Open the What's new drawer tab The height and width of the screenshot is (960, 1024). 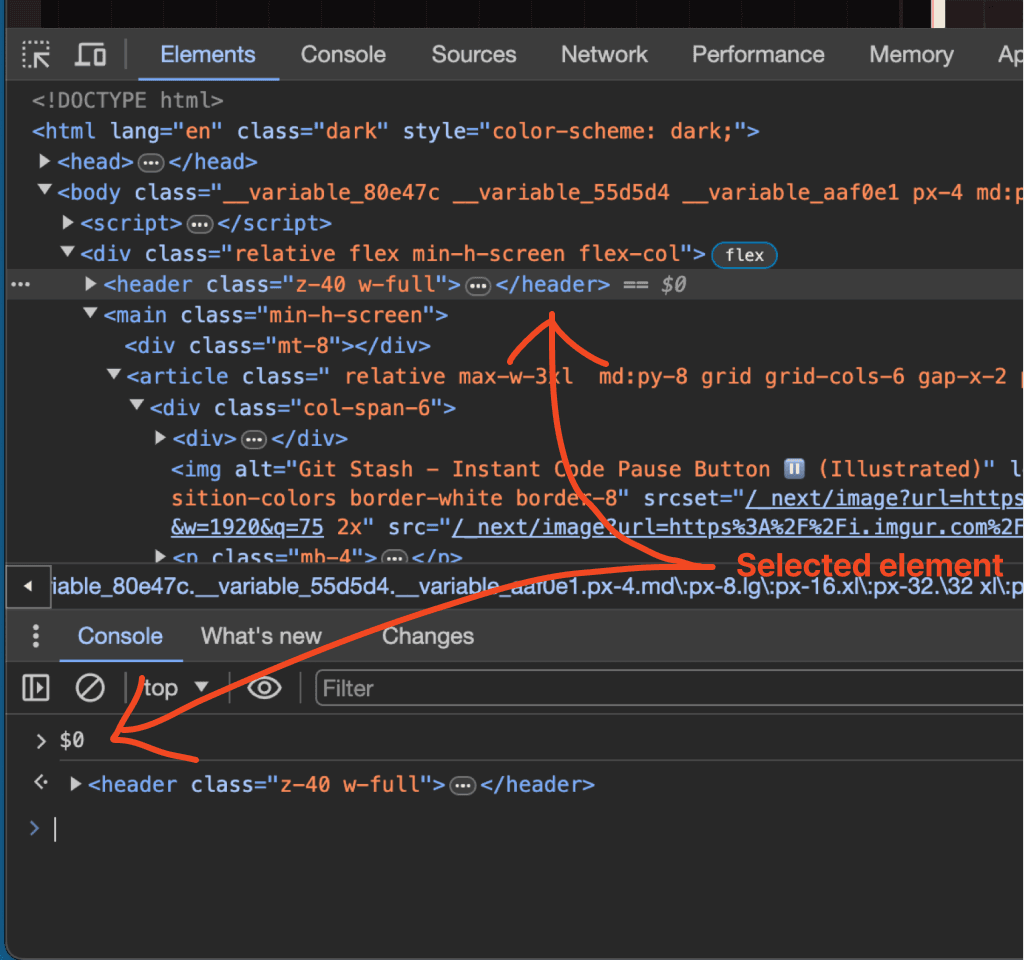click(x=261, y=635)
